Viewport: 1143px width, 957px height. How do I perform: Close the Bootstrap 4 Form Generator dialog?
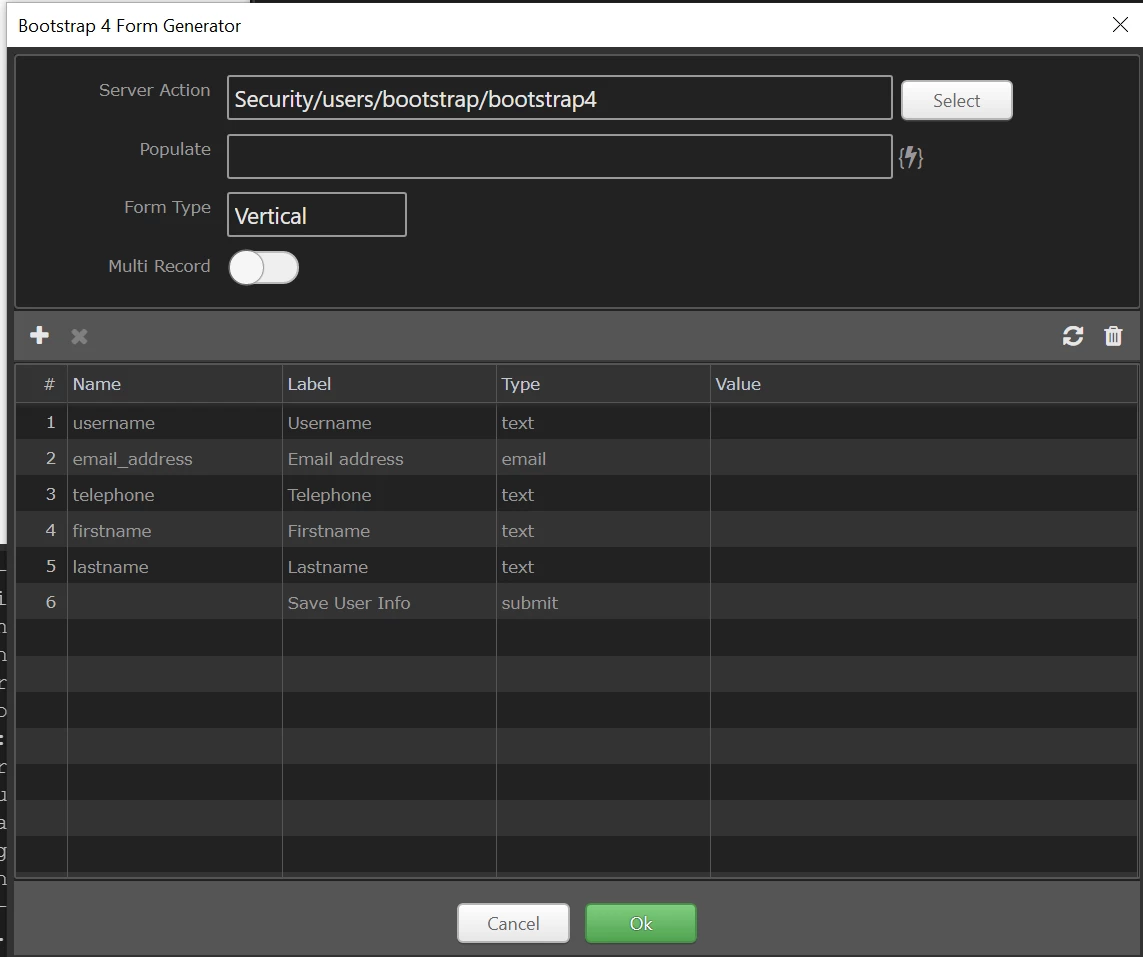1120,25
